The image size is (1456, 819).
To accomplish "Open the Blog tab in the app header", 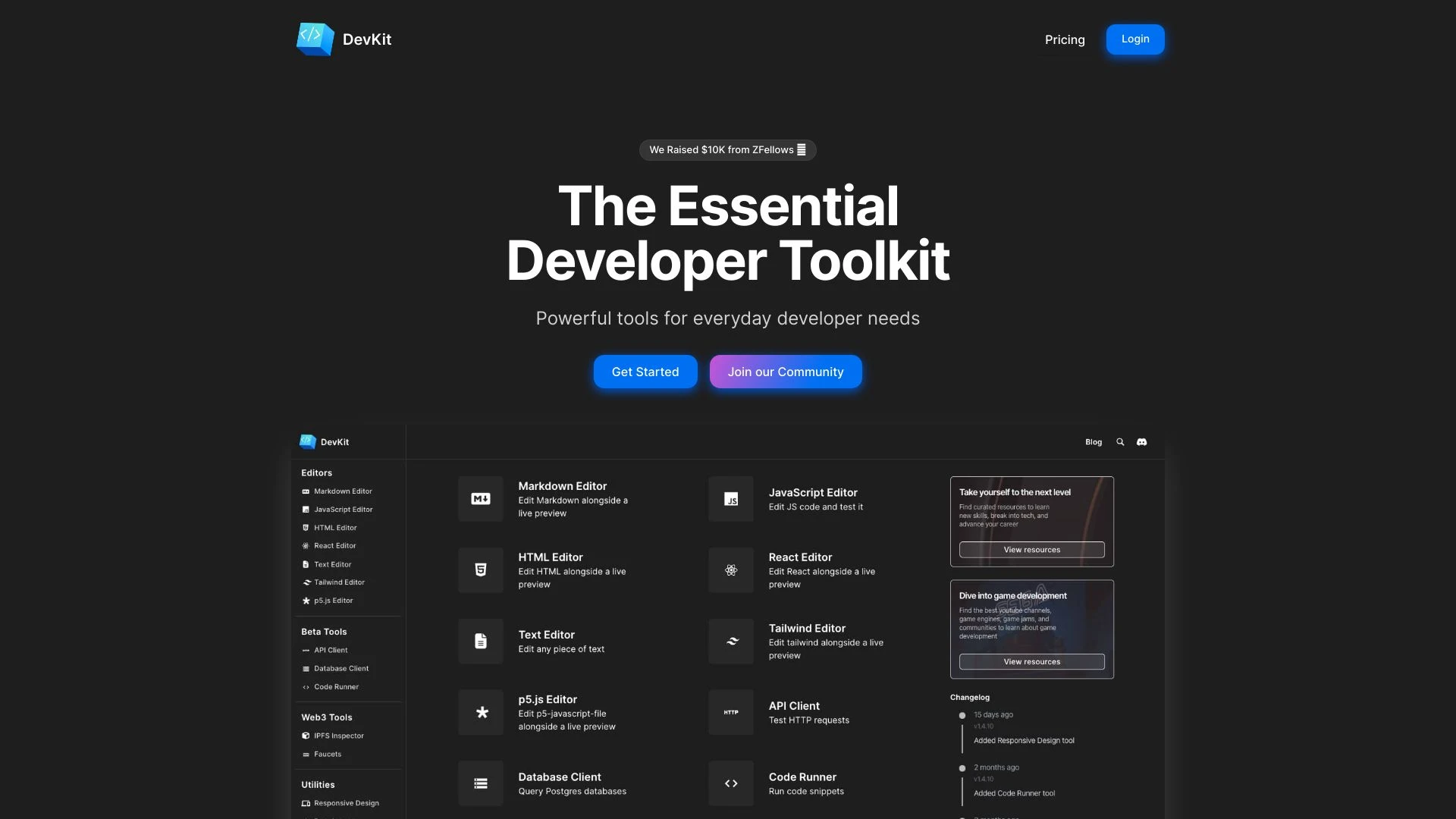I will [1094, 441].
